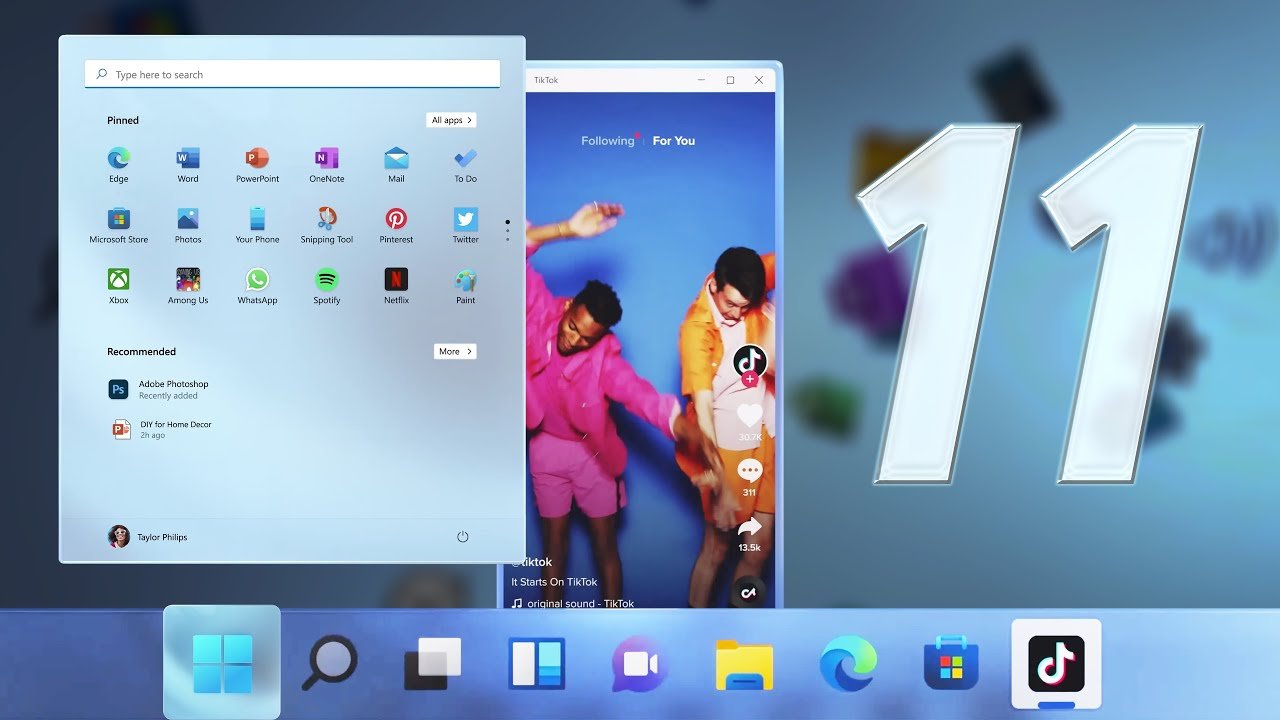1280x720 pixels.
Task: Open the recommended Adobe Photoshop item
Action: (160, 389)
